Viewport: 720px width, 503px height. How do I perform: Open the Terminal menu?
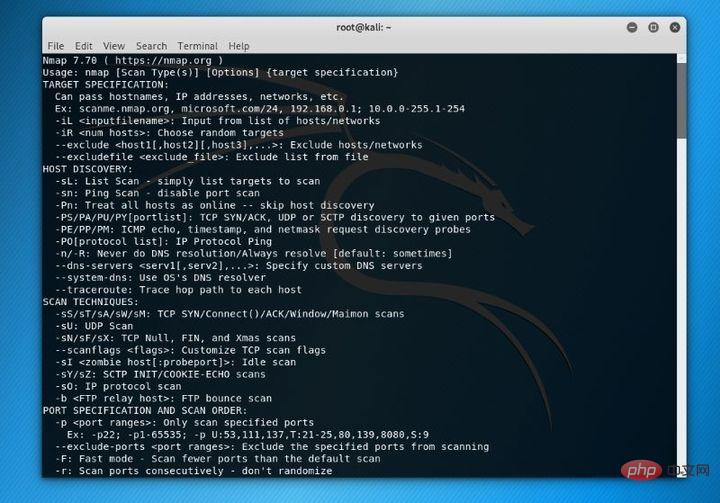(197, 46)
